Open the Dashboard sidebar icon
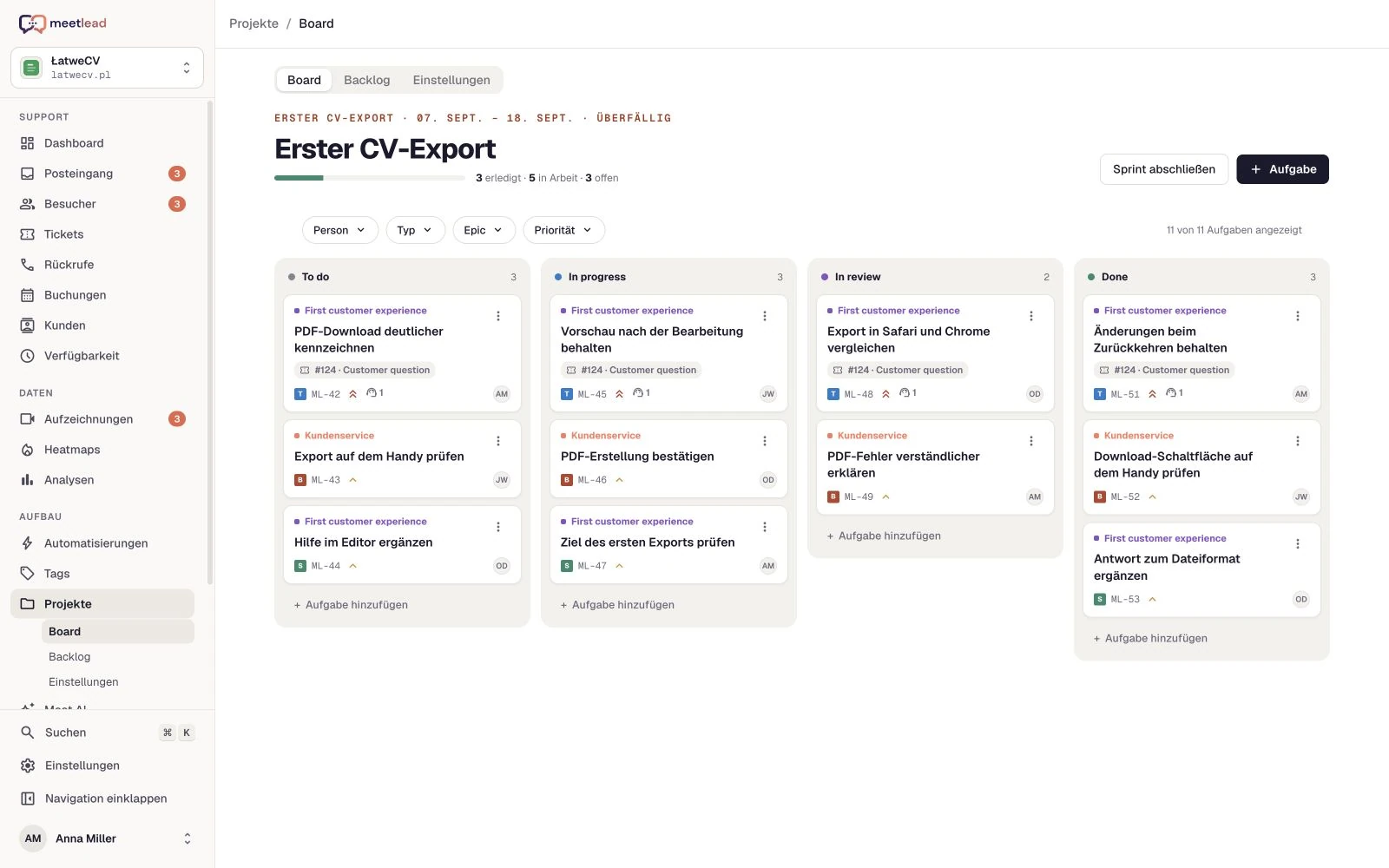Screen dimensions: 1389x868 coord(27,143)
